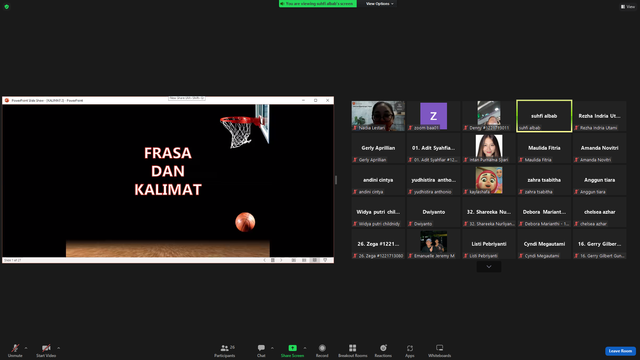The height and width of the screenshot is (360, 640).
Task: Select kaylashafa's cartoon avatar tile
Action: [x=489, y=180]
